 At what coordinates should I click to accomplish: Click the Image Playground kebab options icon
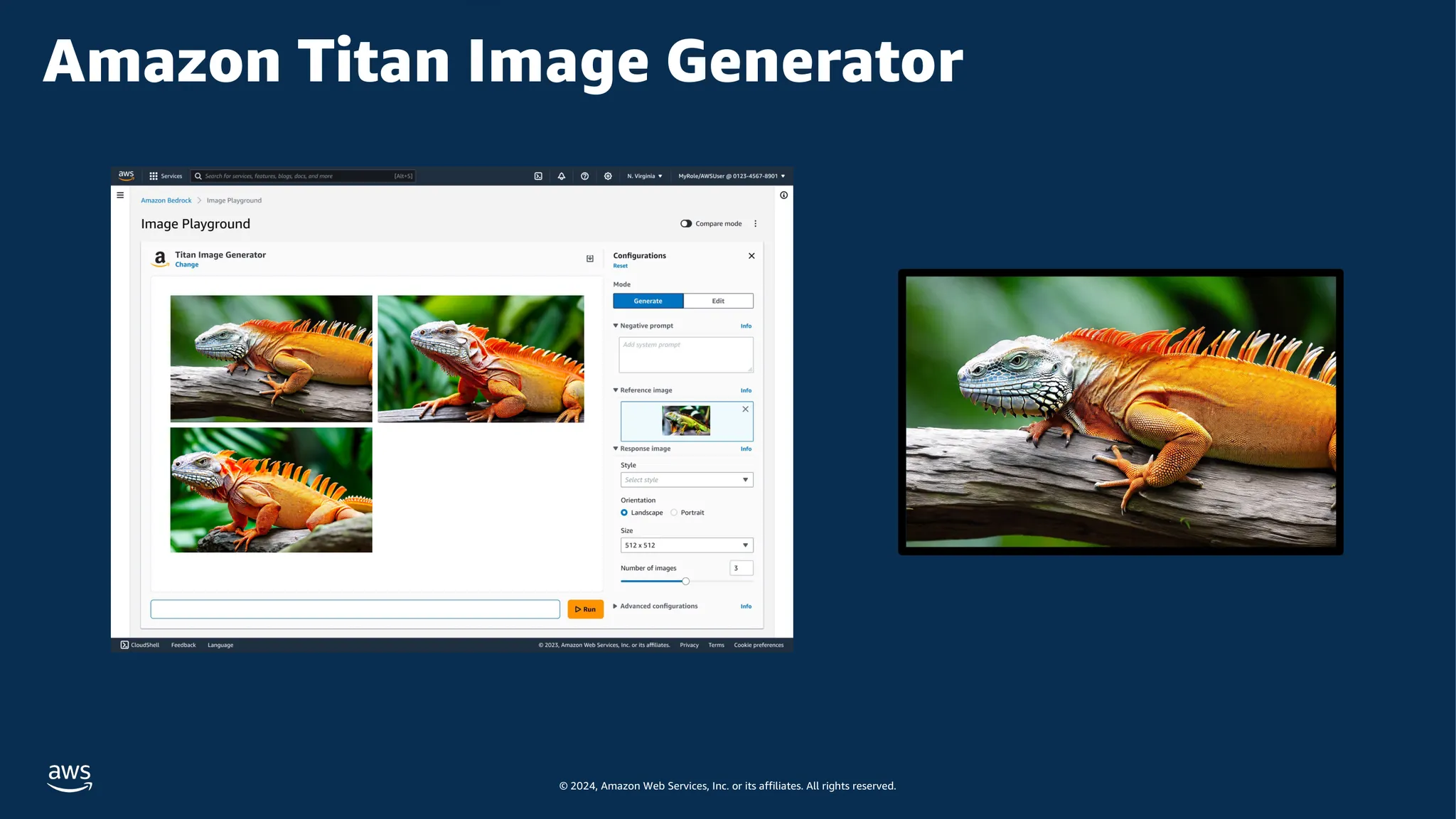(755, 224)
